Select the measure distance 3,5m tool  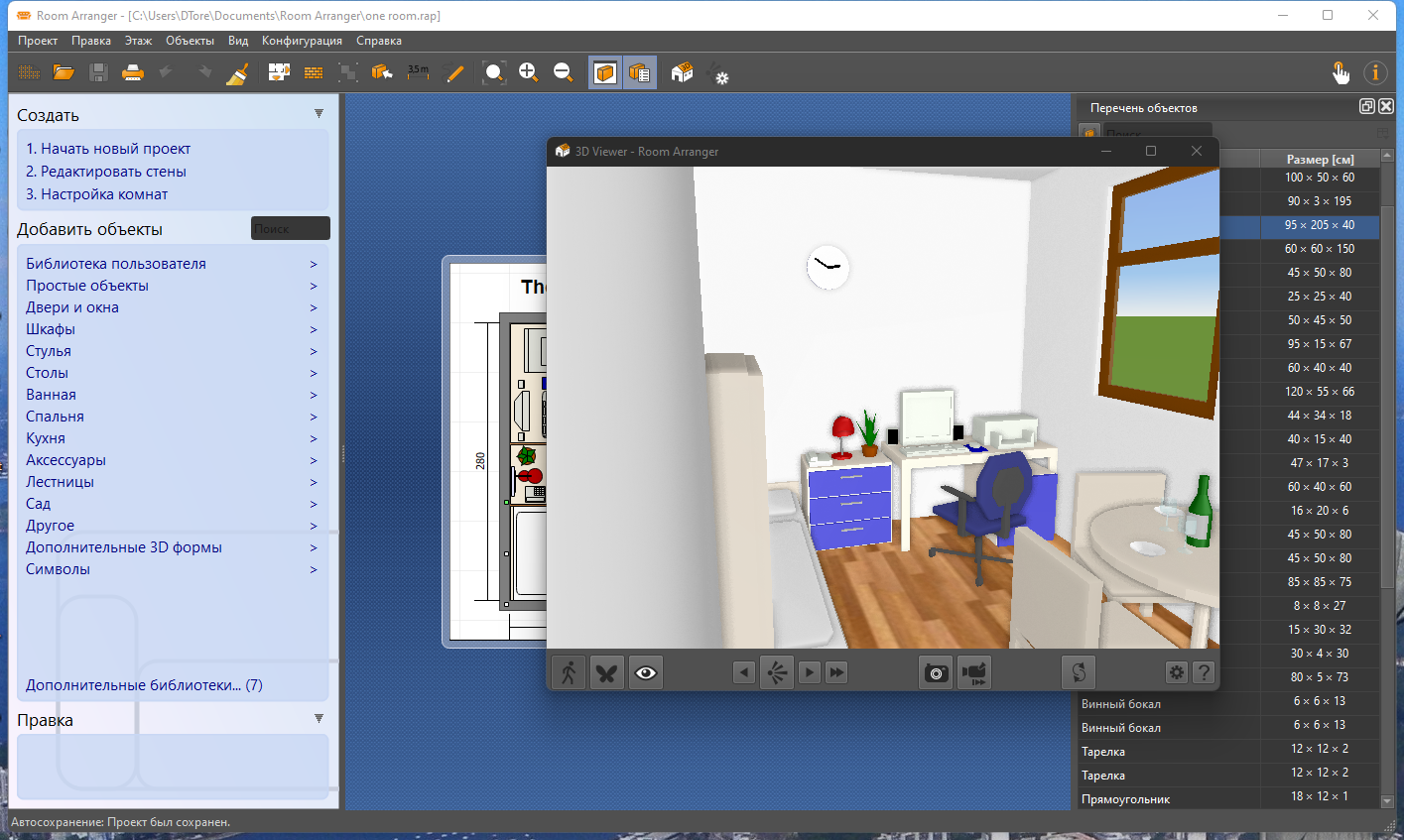click(418, 72)
